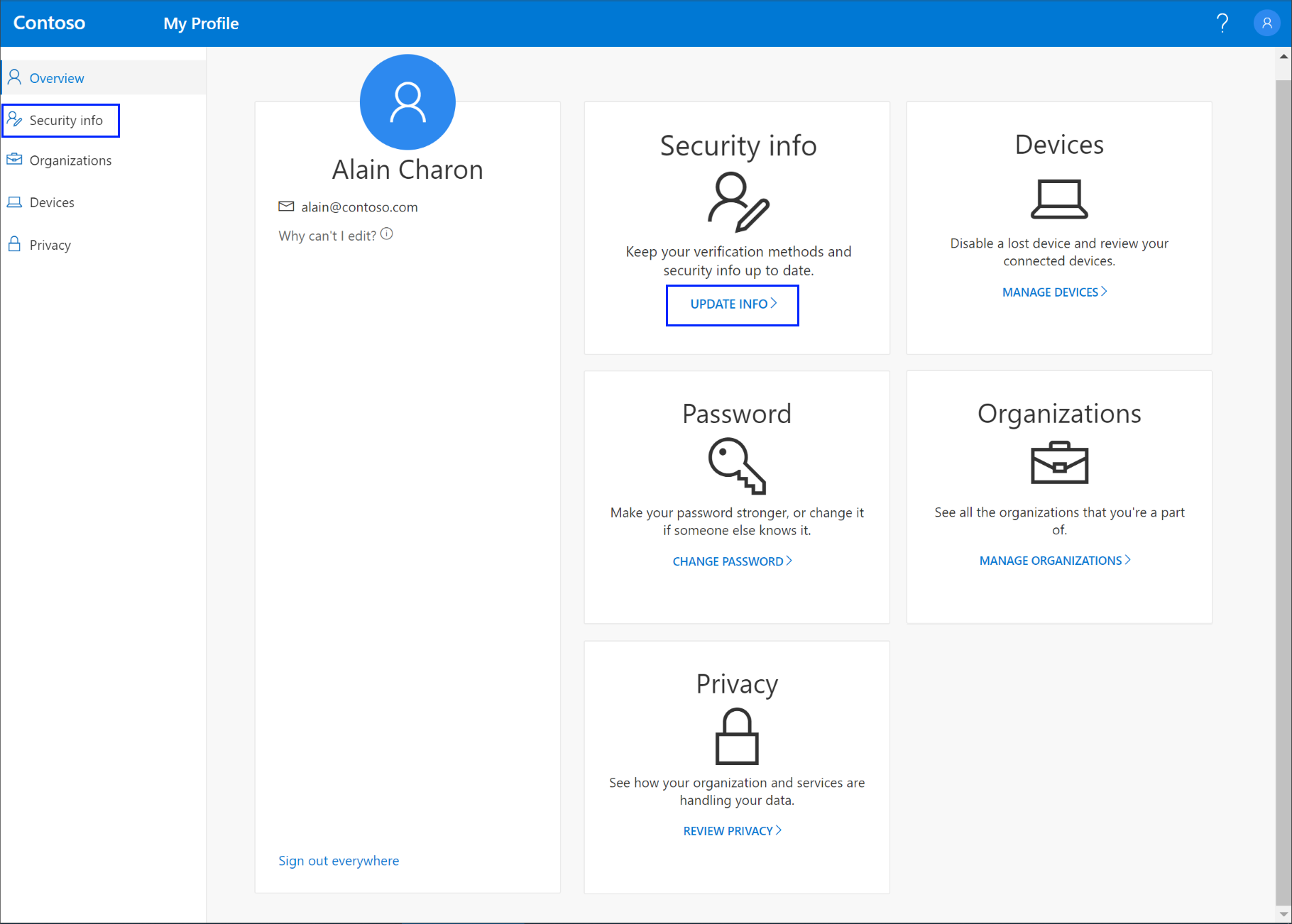Select Overview in the left navigation

coord(57,77)
